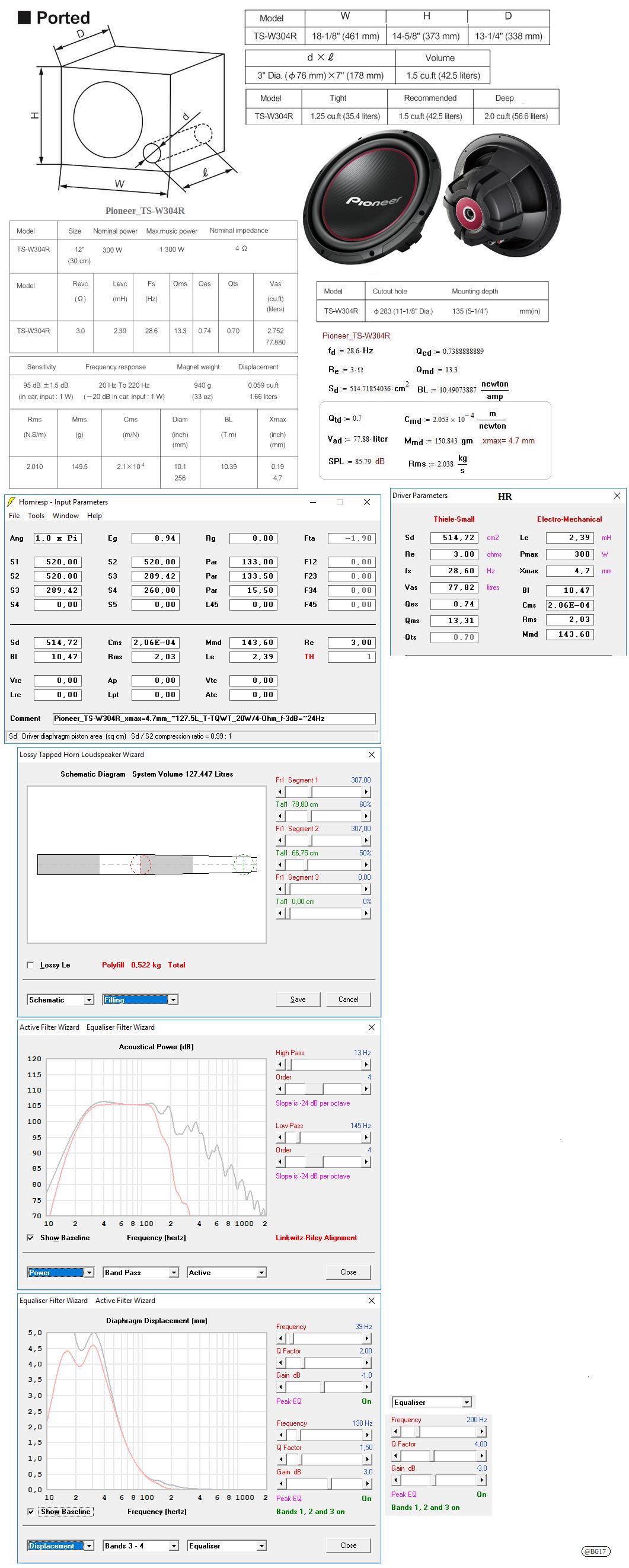629x1568 pixels.
Task: Click Close in Active Filter Wizard
Action: (349, 1272)
